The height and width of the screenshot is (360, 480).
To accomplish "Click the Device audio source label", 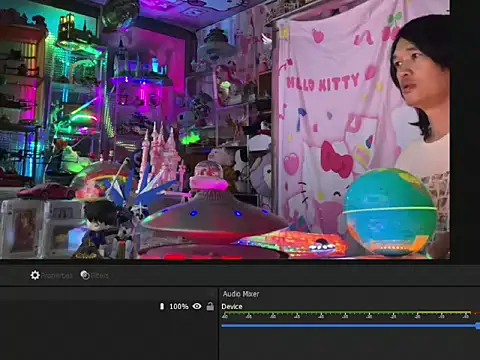I will click(232, 306).
